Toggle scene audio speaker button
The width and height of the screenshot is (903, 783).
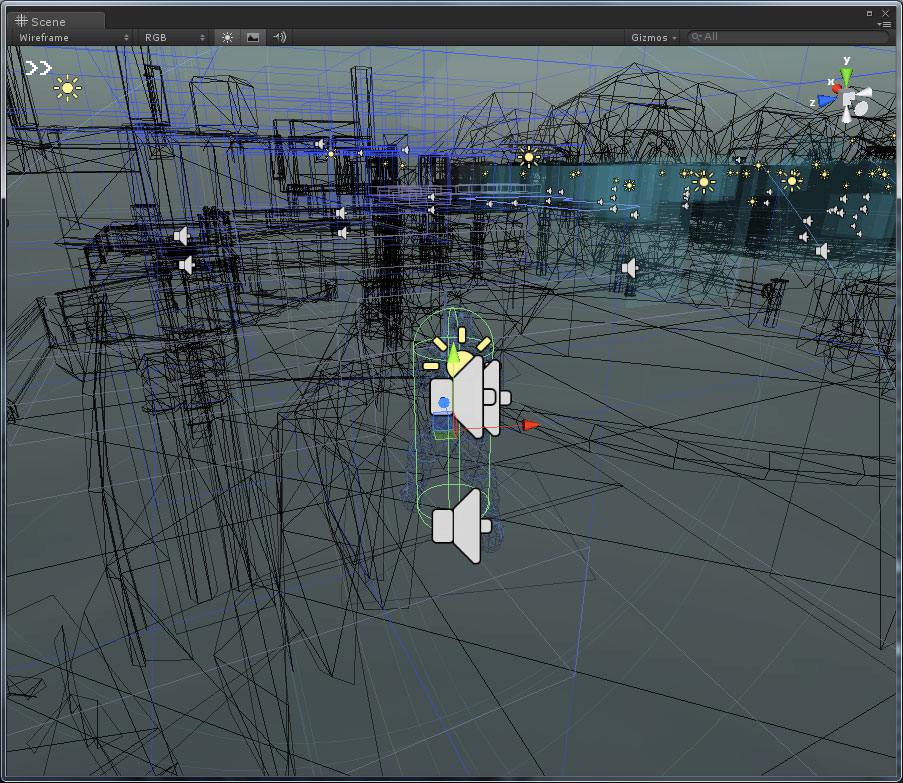(x=279, y=37)
